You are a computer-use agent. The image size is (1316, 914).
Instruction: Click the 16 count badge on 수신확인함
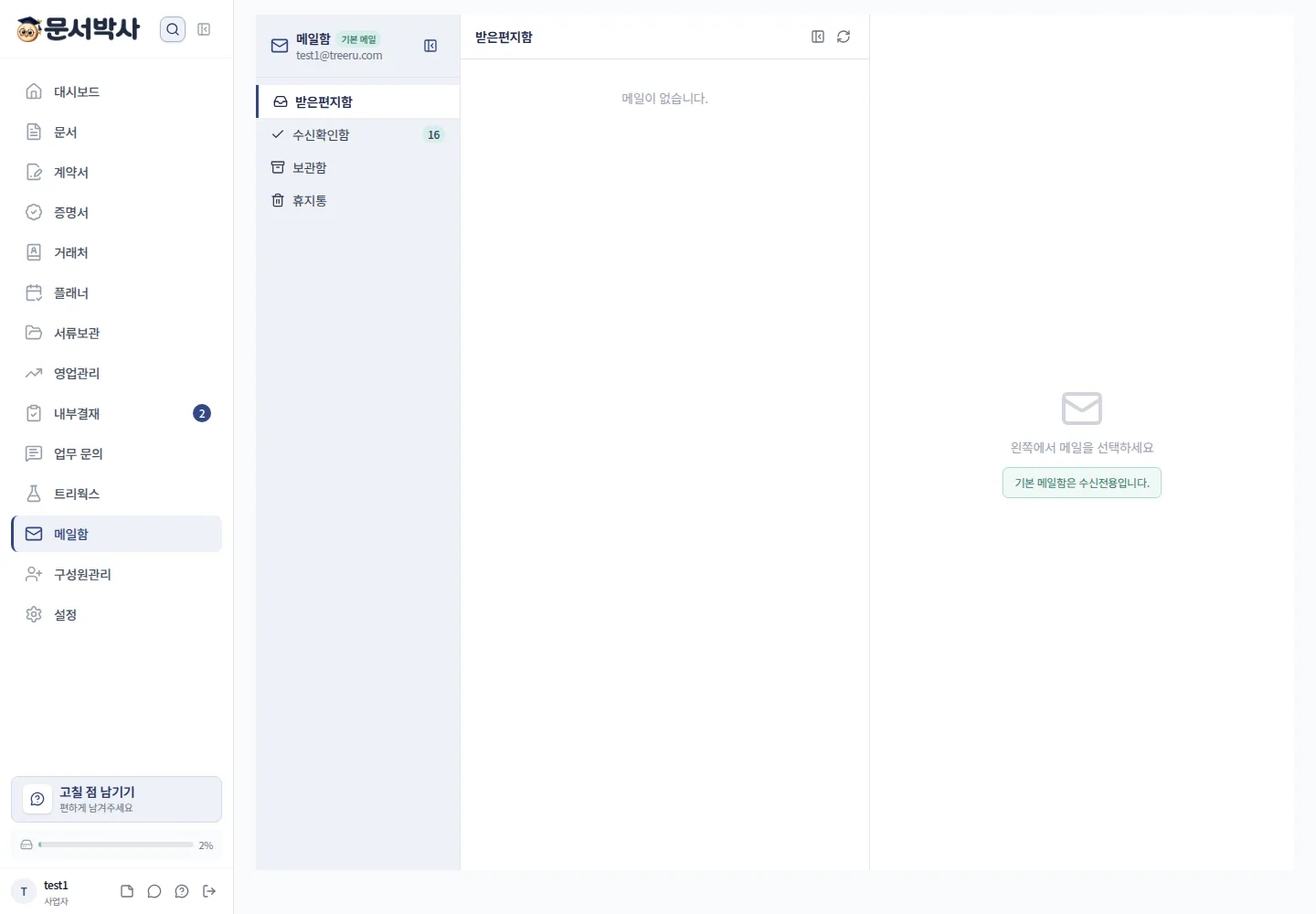pos(433,134)
